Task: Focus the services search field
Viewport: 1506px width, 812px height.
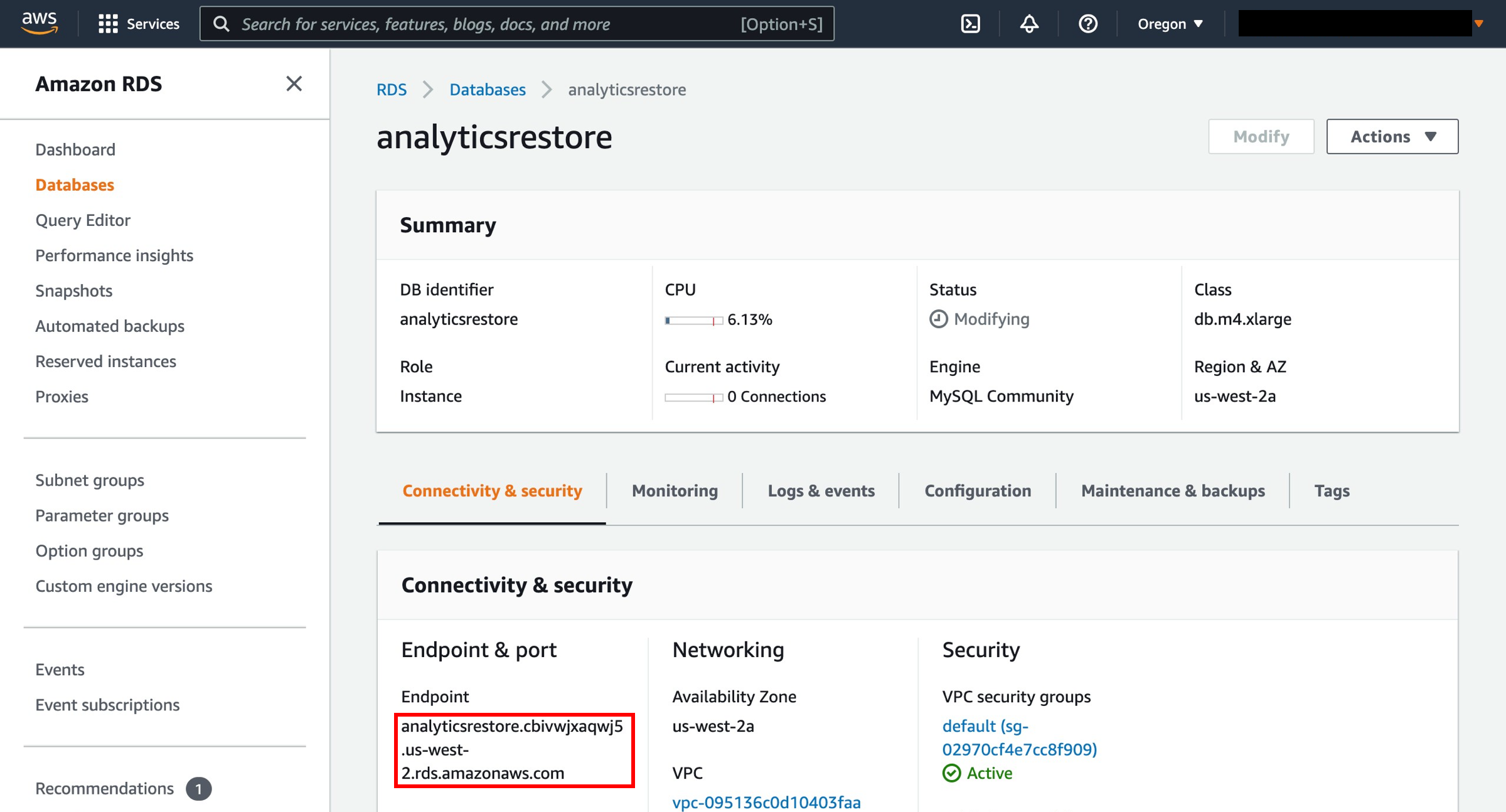Action: click(x=517, y=24)
